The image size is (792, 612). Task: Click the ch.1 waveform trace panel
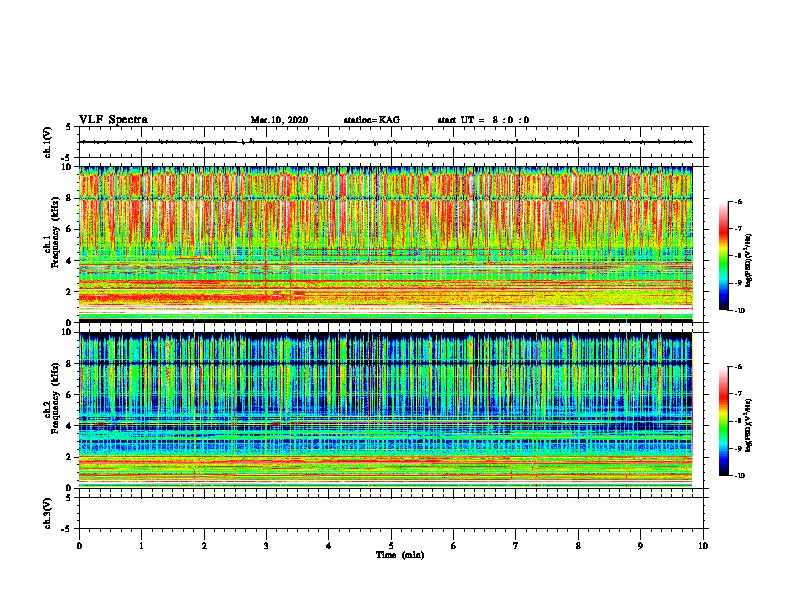391,142
